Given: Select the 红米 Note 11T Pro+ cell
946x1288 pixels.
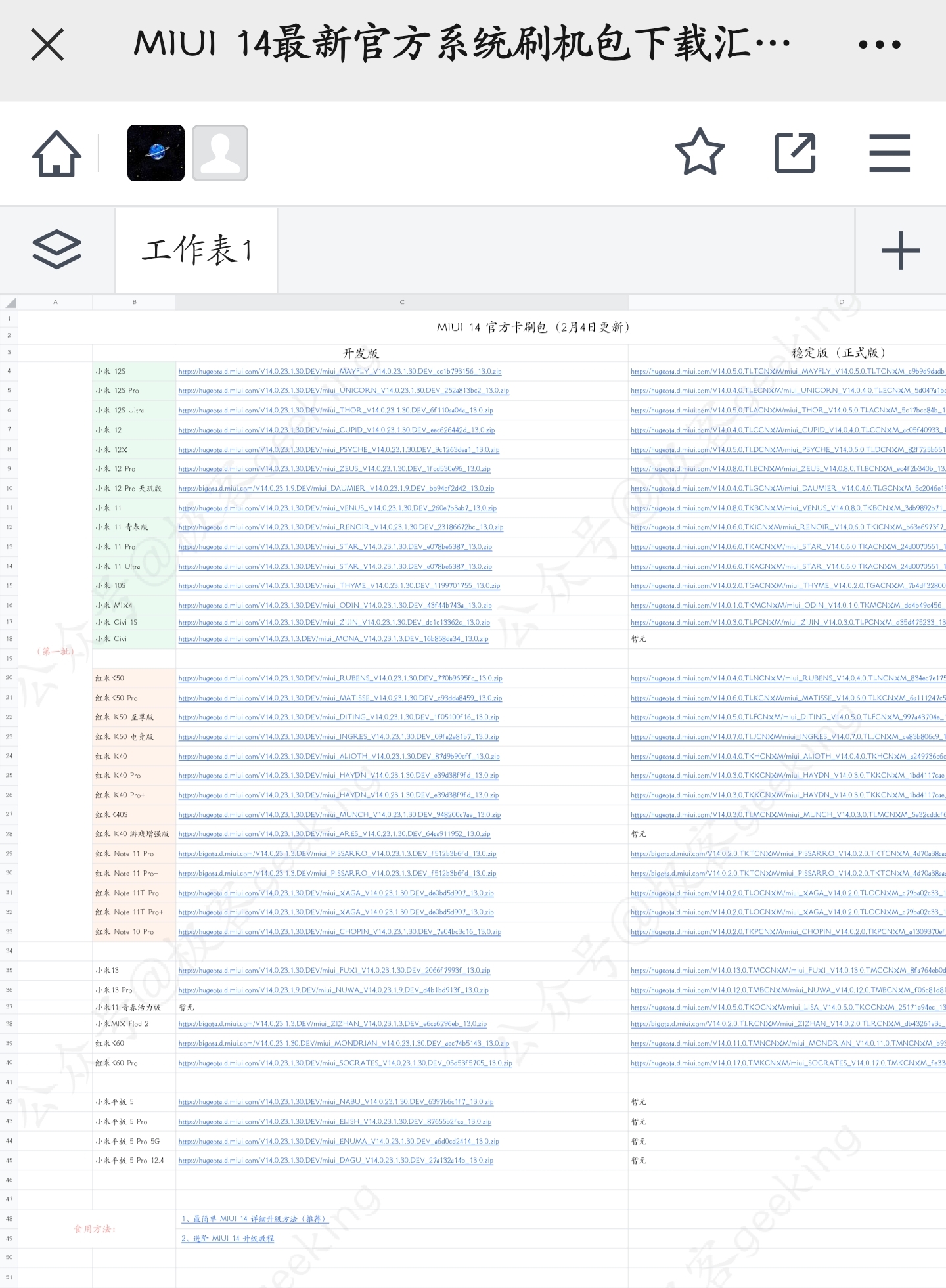Looking at the screenshot, I should 134,912.
